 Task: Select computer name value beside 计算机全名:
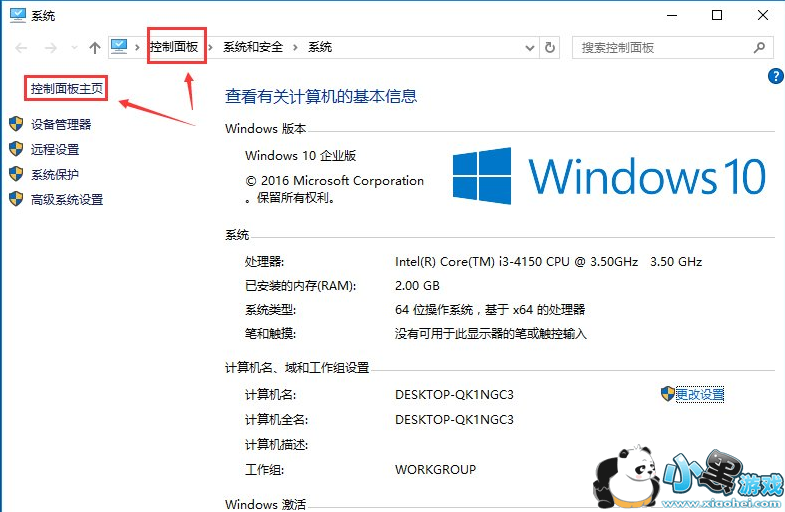coord(454,420)
